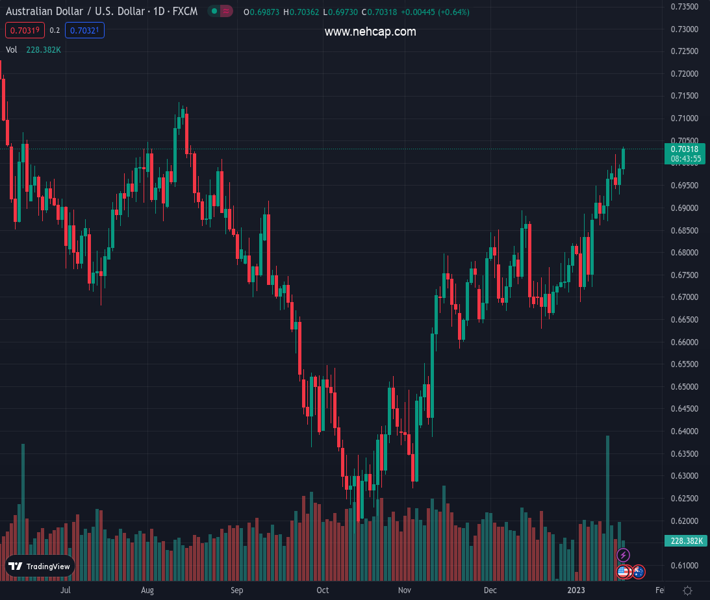Click the spread value 0.2 between prices
710x600 pixels.
[54, 31]
